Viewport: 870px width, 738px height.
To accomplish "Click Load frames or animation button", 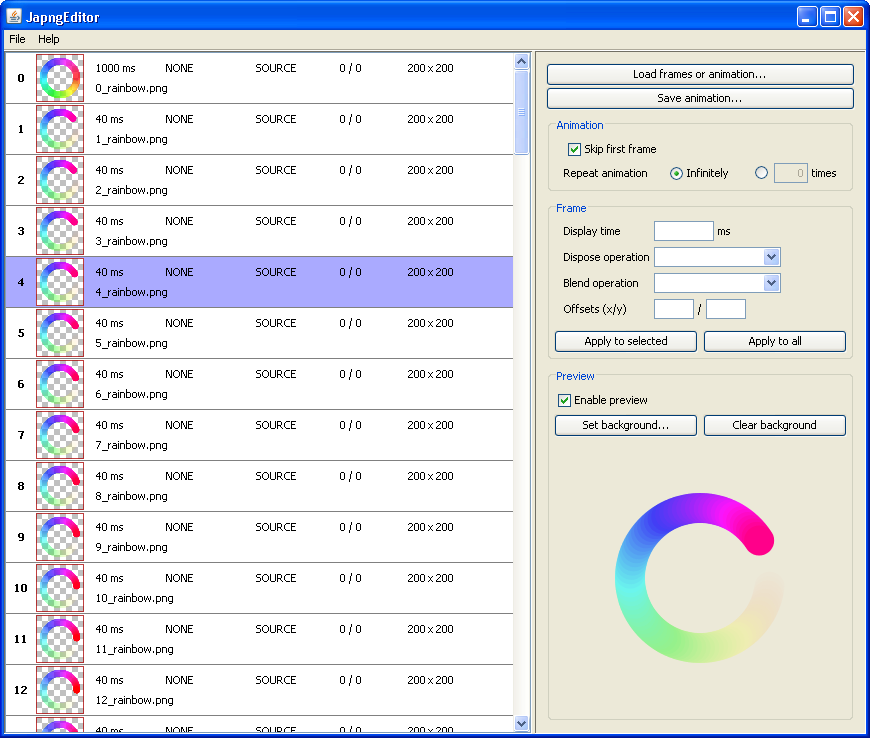I will 700,74.
